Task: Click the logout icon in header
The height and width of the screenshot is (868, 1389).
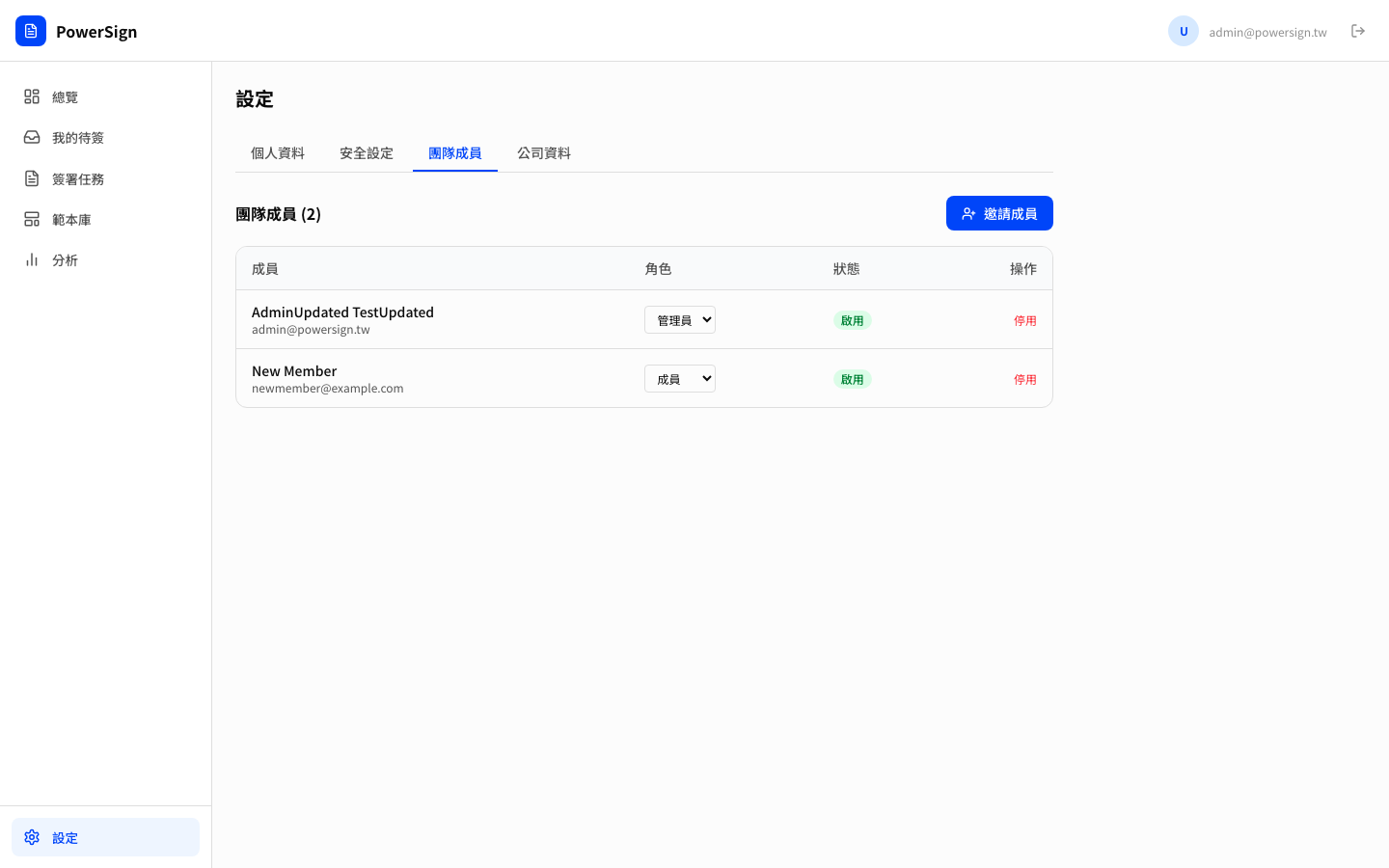Action: 1358,31
